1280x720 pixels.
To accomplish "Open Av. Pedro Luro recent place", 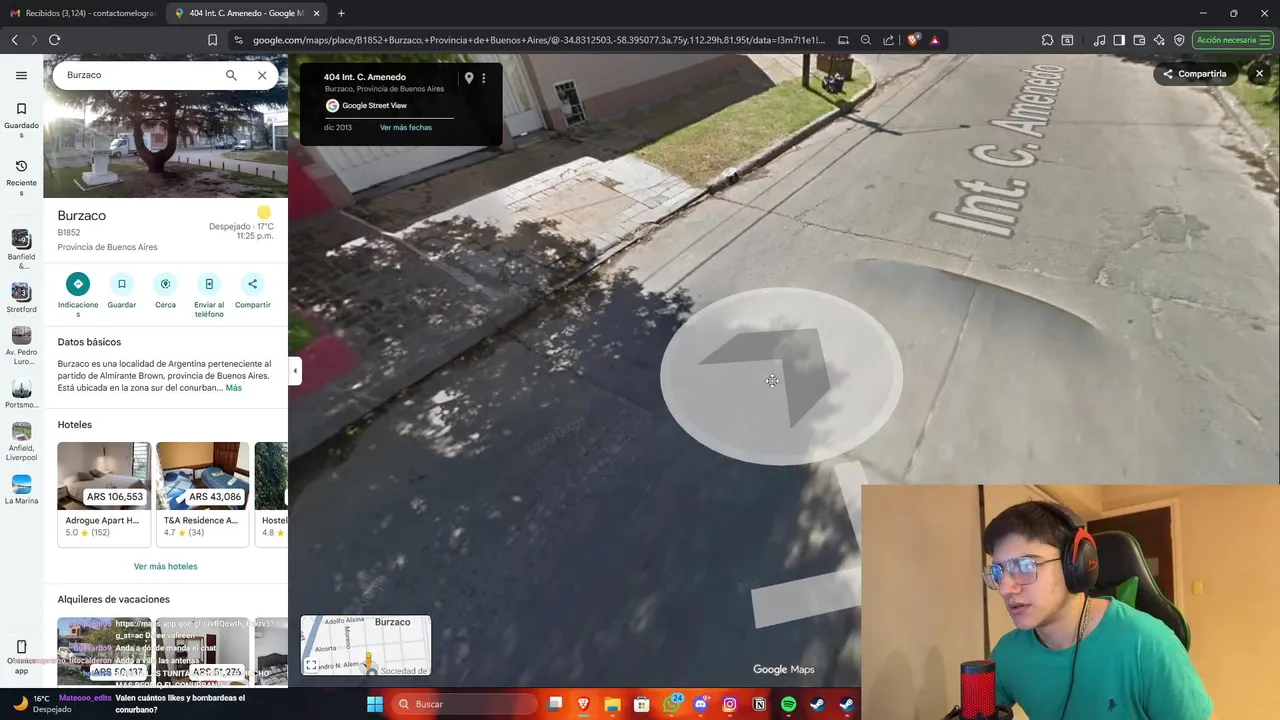I will tap(21, 346).
